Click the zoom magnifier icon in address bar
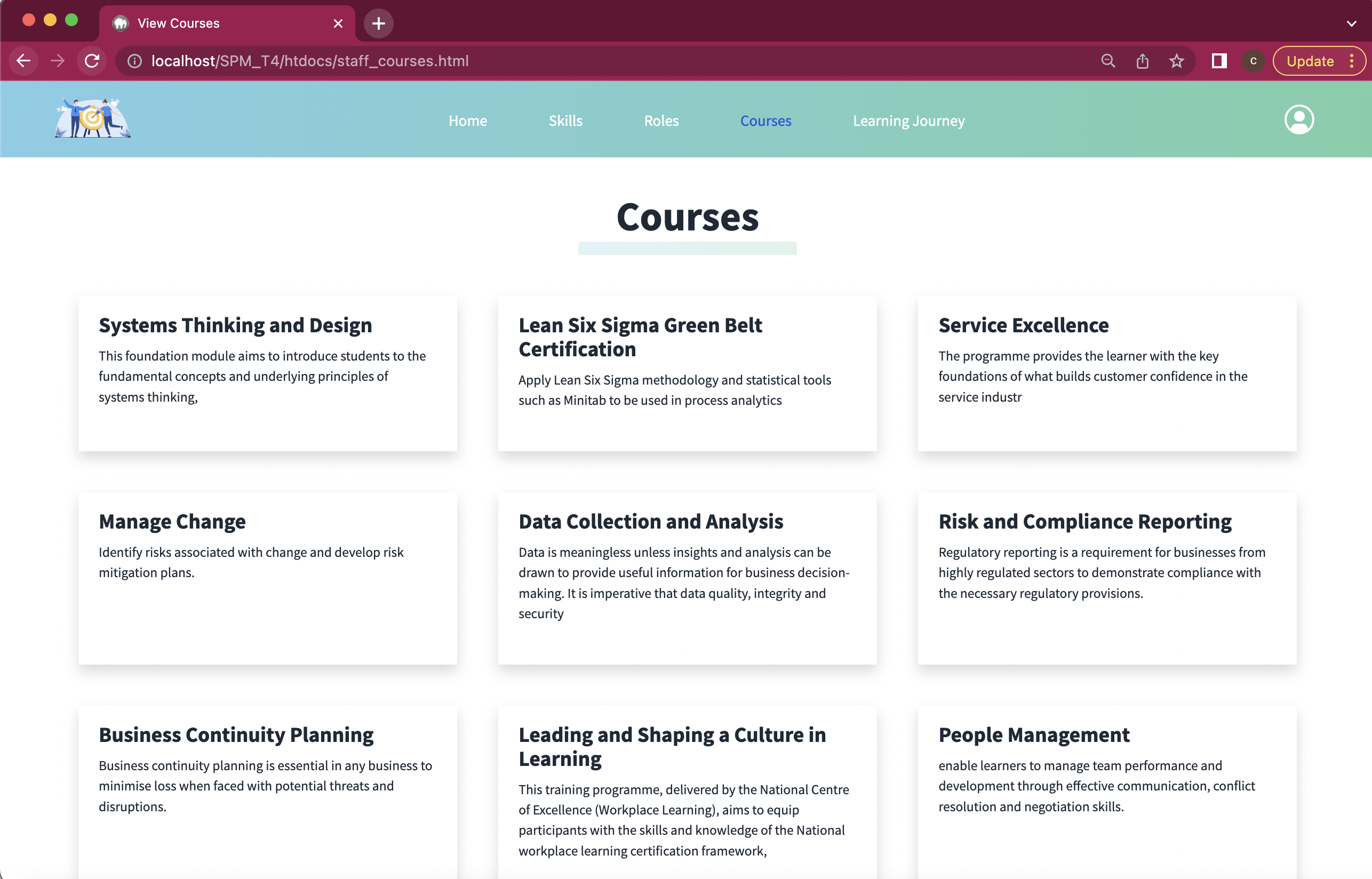 point(1108,61)
